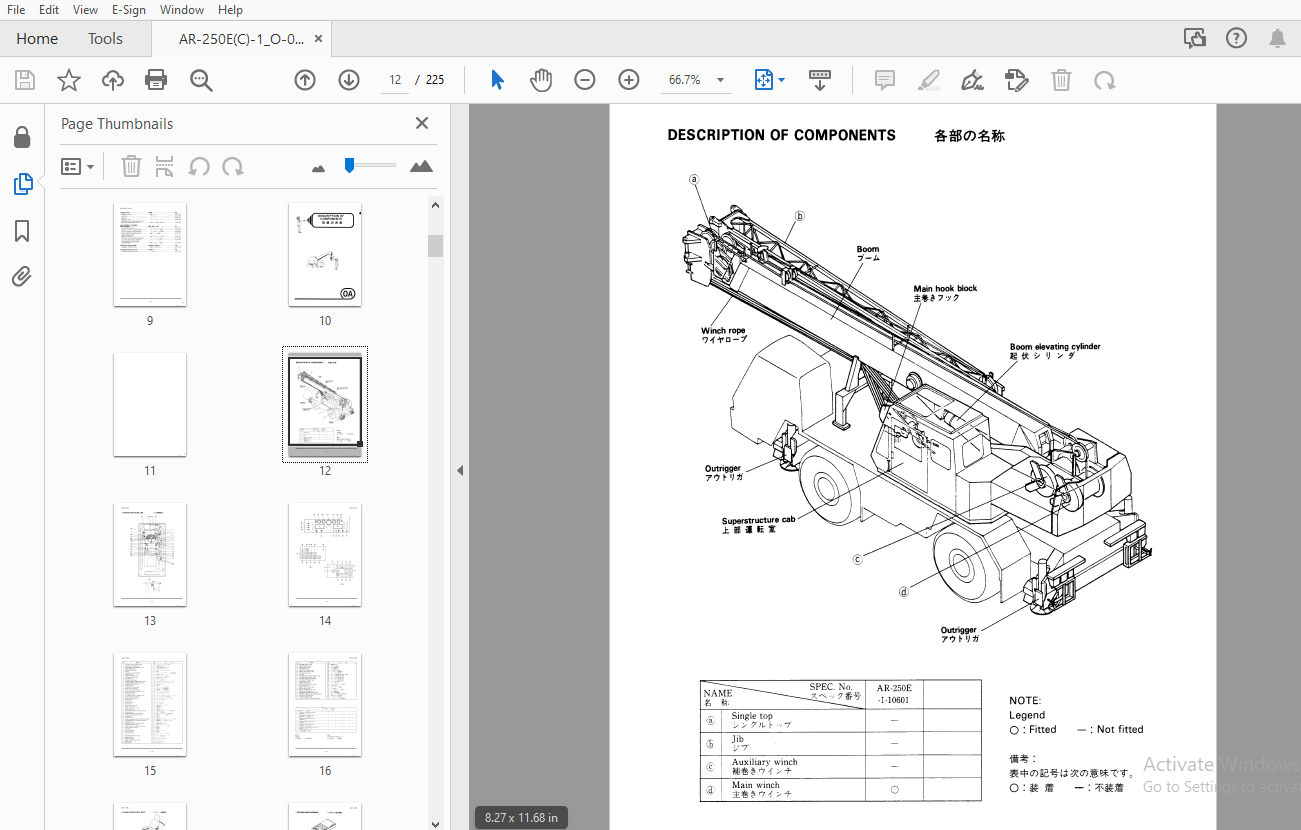Open the Window menu
This screenshot has width=1301, height=830.
(182, 10)
